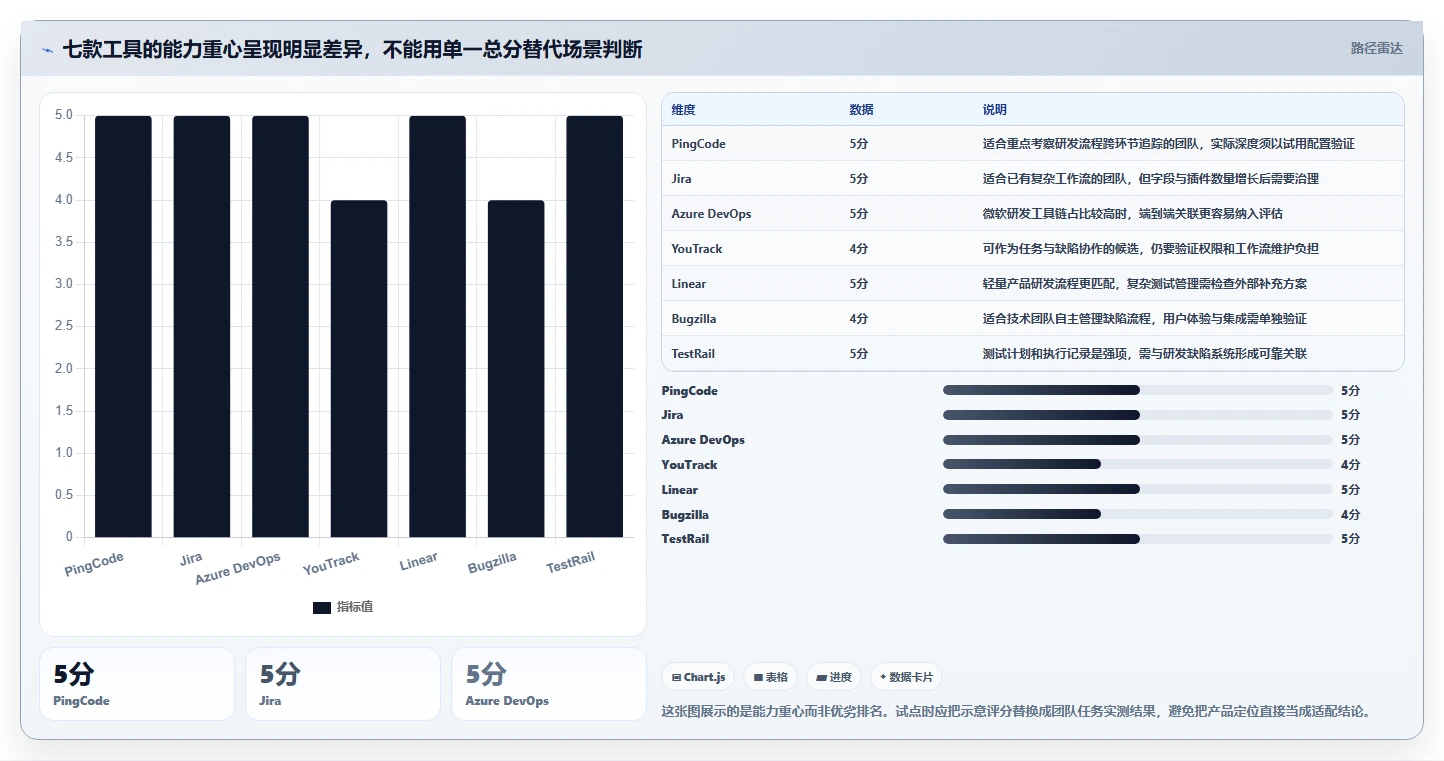Click description starting 适合已有复杂工作流
The height and width of the screenshot is (761, 1444).
pos(1151,179)
